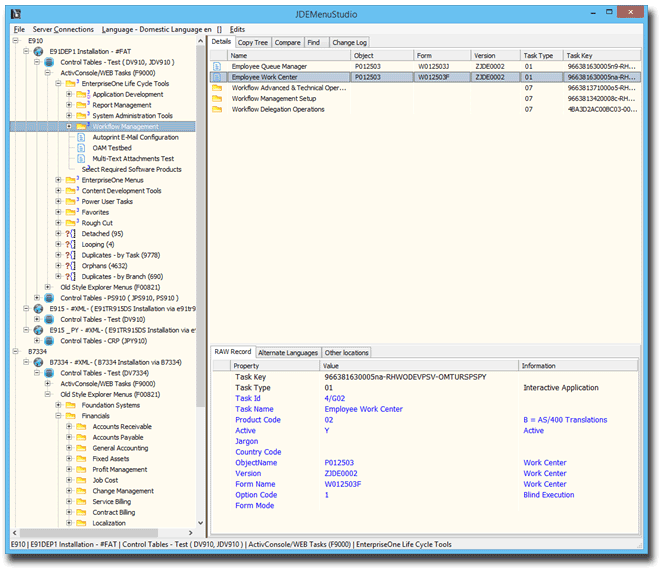The width and height of the screenshot is (663, 569).
Task: Click the Workflow Delegation Operations folder icon
Action: coord(217,109)
